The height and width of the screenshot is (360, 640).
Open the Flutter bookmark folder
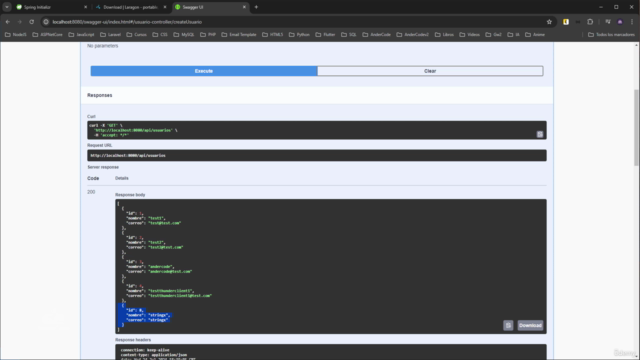pyautogui.click(x=325, y=35)
